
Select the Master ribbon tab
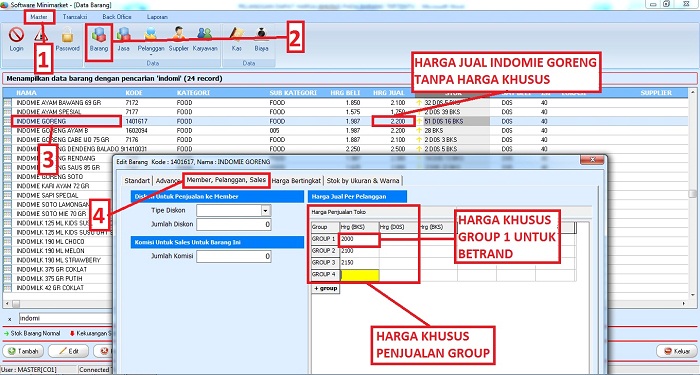[x=39, y=17]
